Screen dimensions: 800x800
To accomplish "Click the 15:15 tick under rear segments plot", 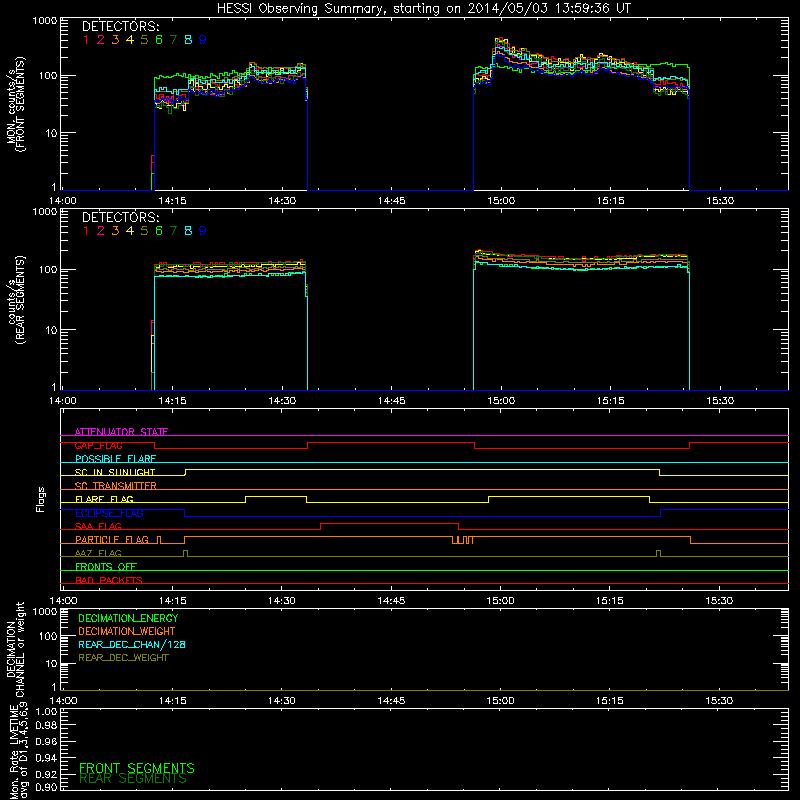I will point(611,401).
